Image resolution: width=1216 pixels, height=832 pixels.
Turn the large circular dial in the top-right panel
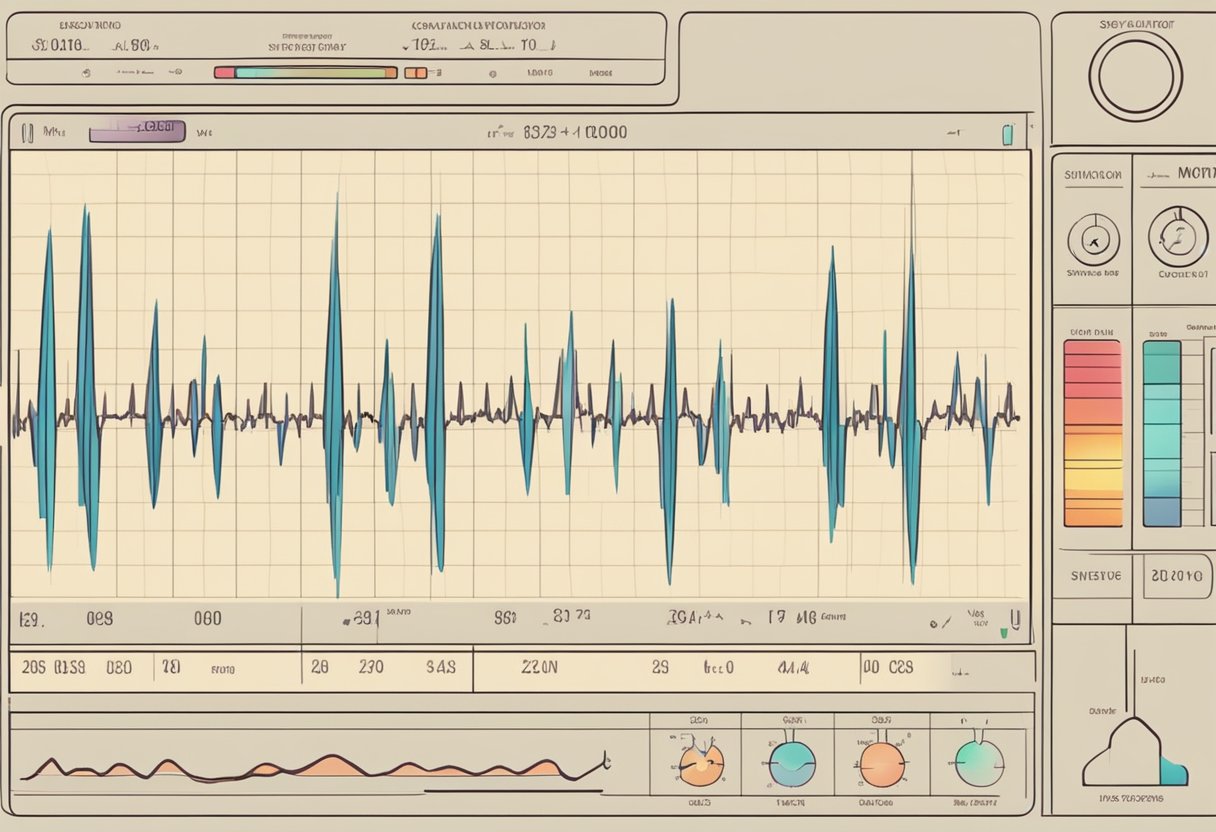pos(1135,76)
